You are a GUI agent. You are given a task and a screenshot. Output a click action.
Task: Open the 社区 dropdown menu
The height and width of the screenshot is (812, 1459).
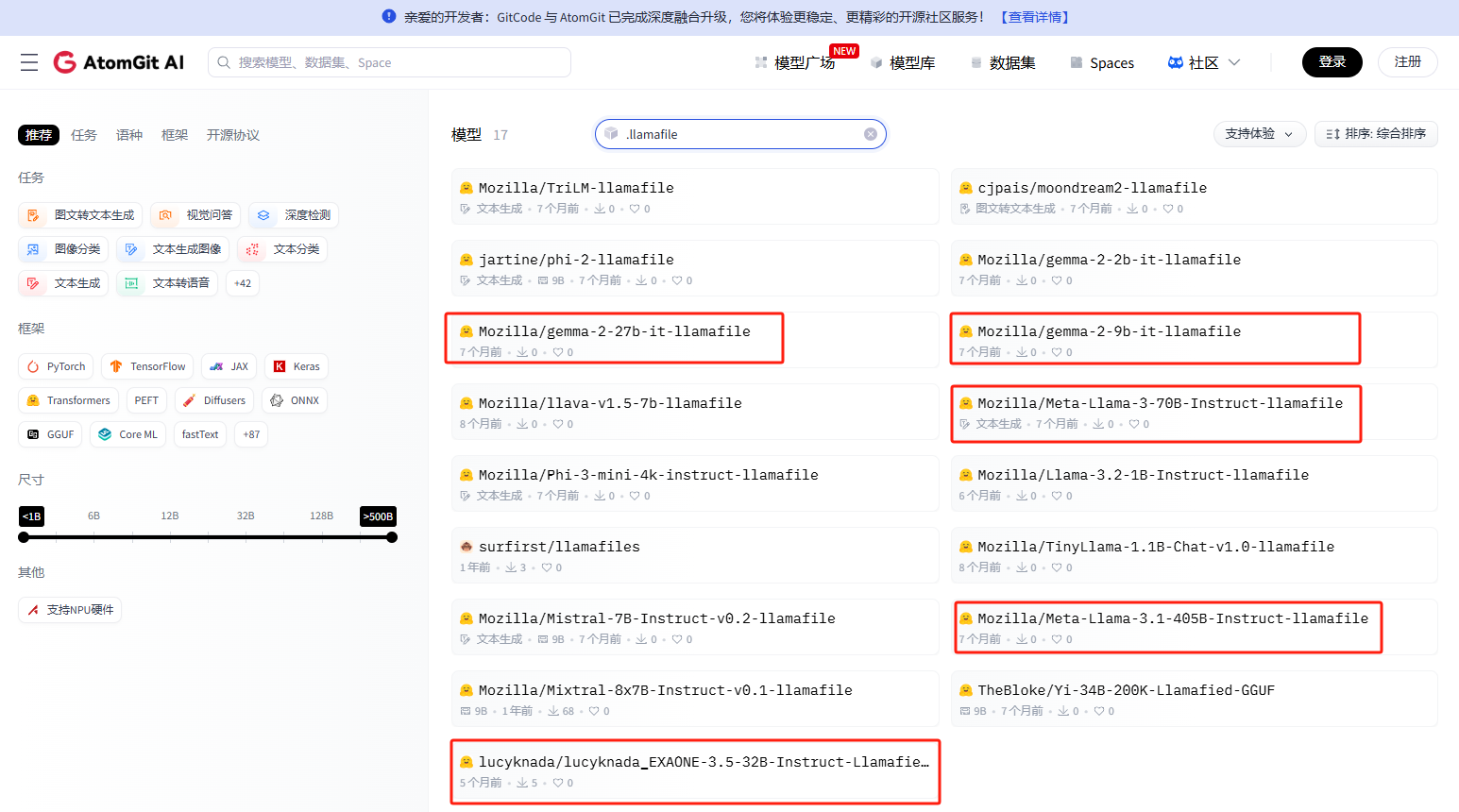(x=1204, y=62)
